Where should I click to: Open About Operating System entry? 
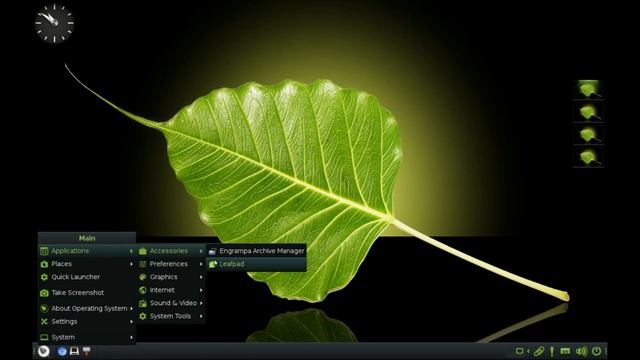(87, 309)
